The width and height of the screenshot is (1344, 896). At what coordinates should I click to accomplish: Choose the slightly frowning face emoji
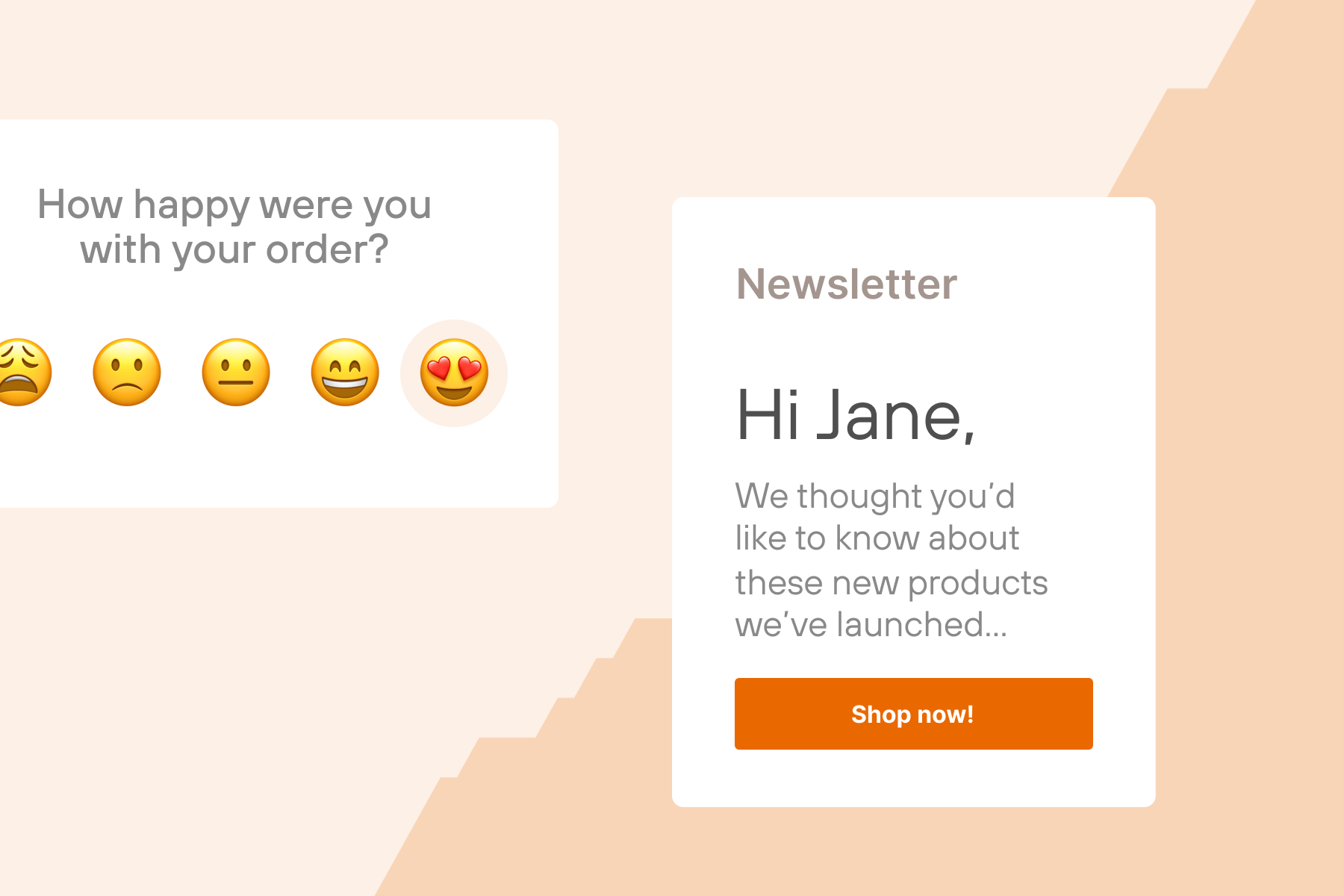(127, 373)
